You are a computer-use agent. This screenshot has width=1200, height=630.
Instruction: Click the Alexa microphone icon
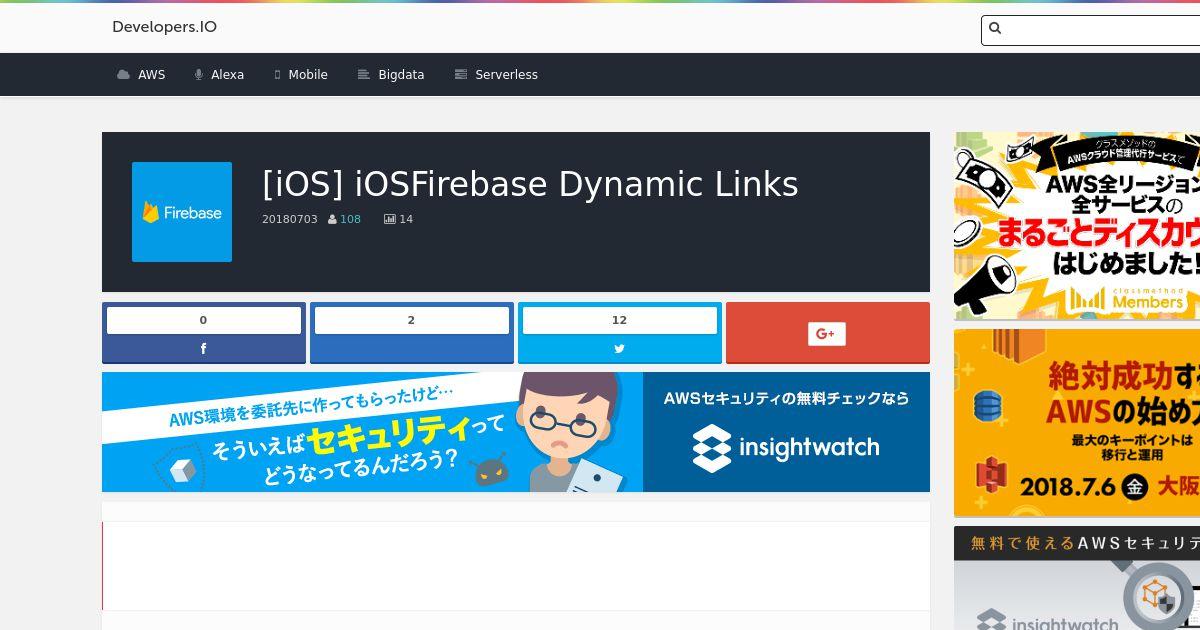(x=199, y=75)
